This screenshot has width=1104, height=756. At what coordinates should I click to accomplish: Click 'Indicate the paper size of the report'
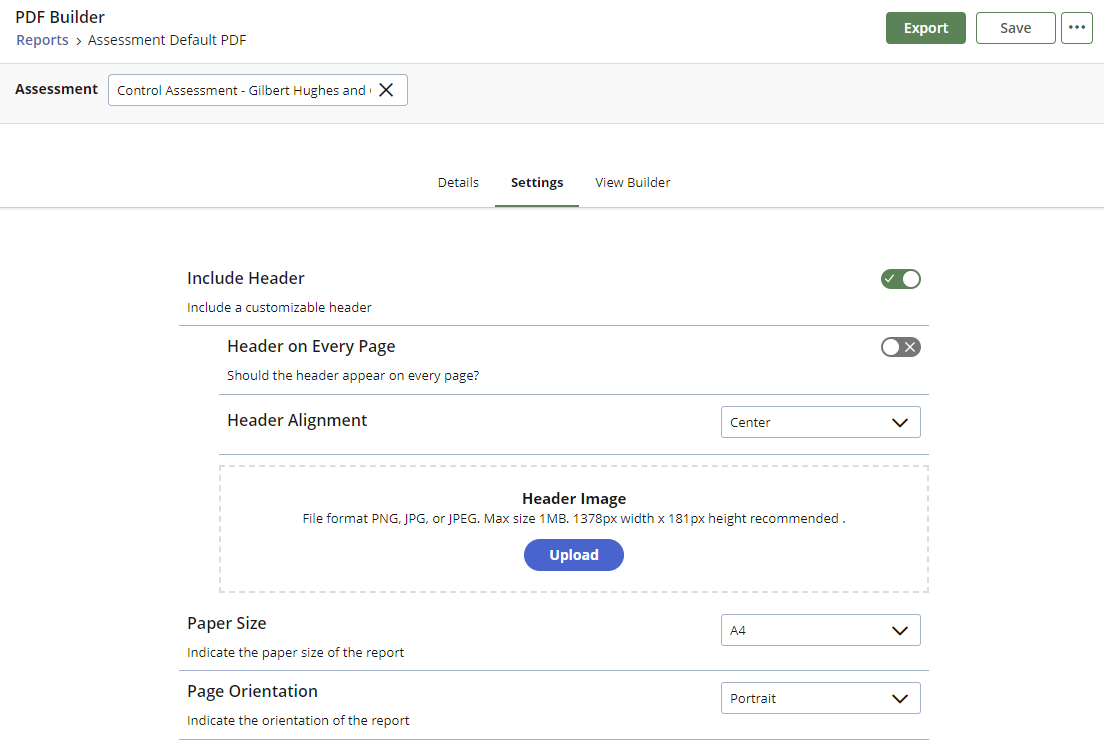click(x=296, y=653)
